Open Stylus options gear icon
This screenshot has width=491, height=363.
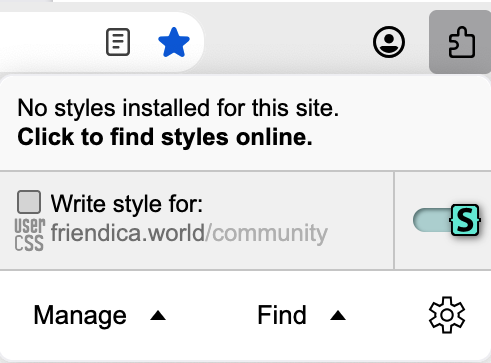447,315
